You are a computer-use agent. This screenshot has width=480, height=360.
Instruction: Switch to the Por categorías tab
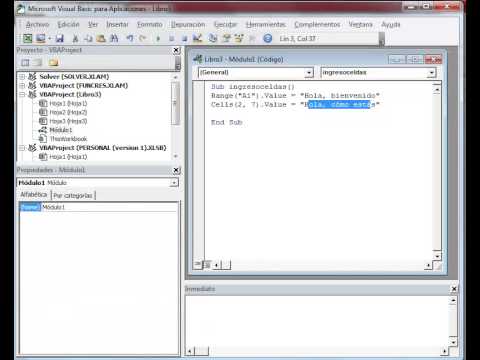[x=73, y=195]
